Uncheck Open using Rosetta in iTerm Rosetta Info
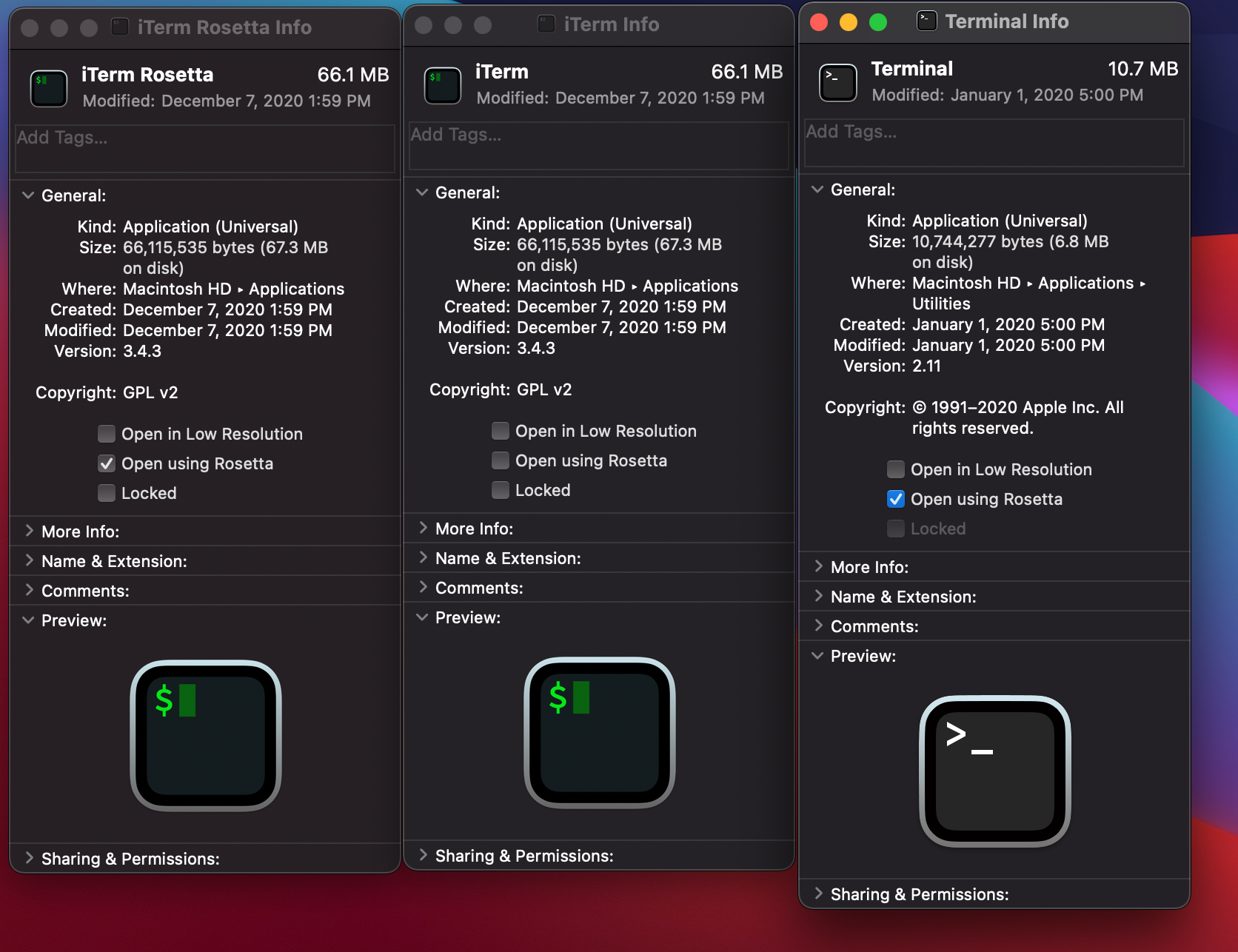Viewport: 1238px width, 952px height. coord(107,463)
